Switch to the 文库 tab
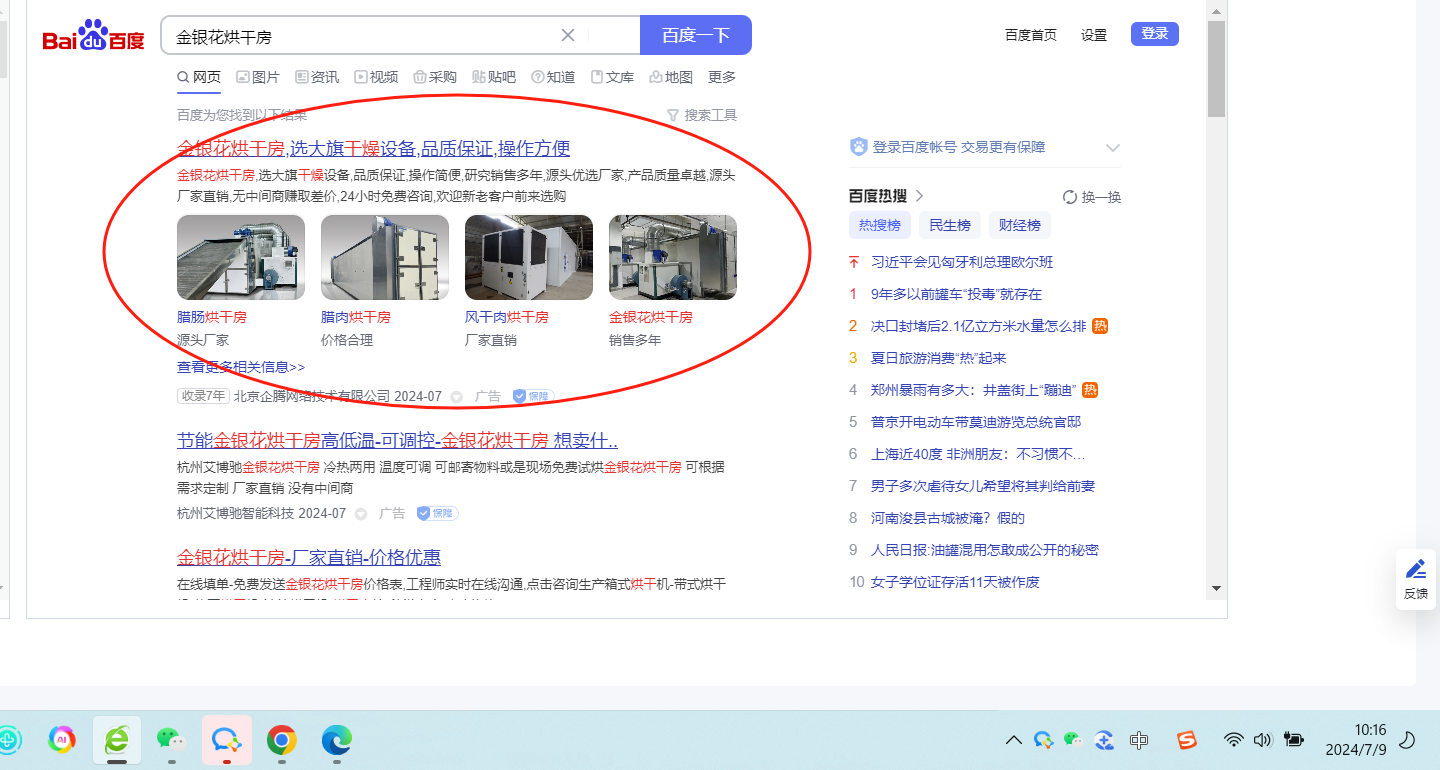Screen dimensions: 1440x770 tap(612, 77)
